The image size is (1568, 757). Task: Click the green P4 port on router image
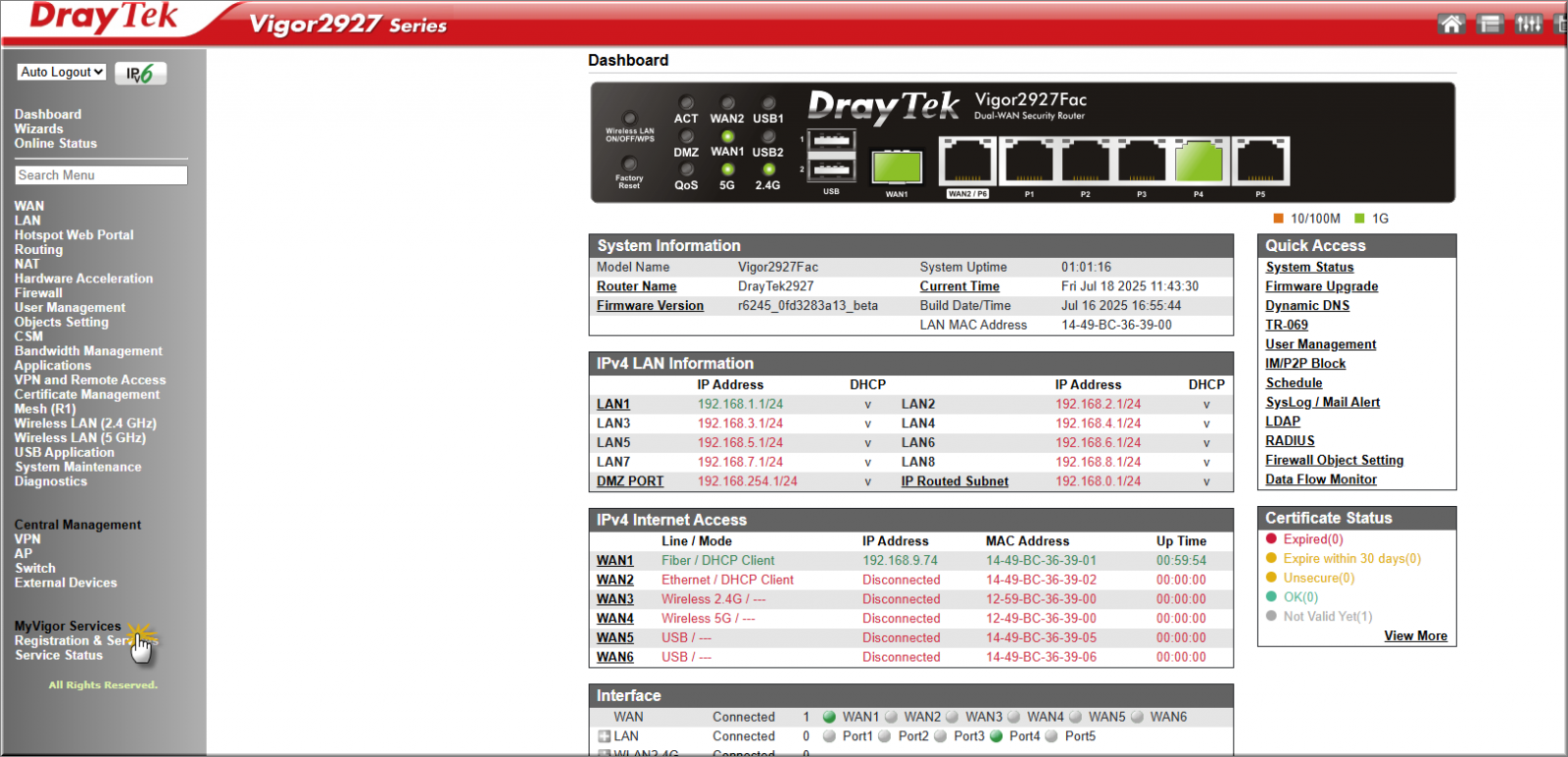click(1199, 162)
